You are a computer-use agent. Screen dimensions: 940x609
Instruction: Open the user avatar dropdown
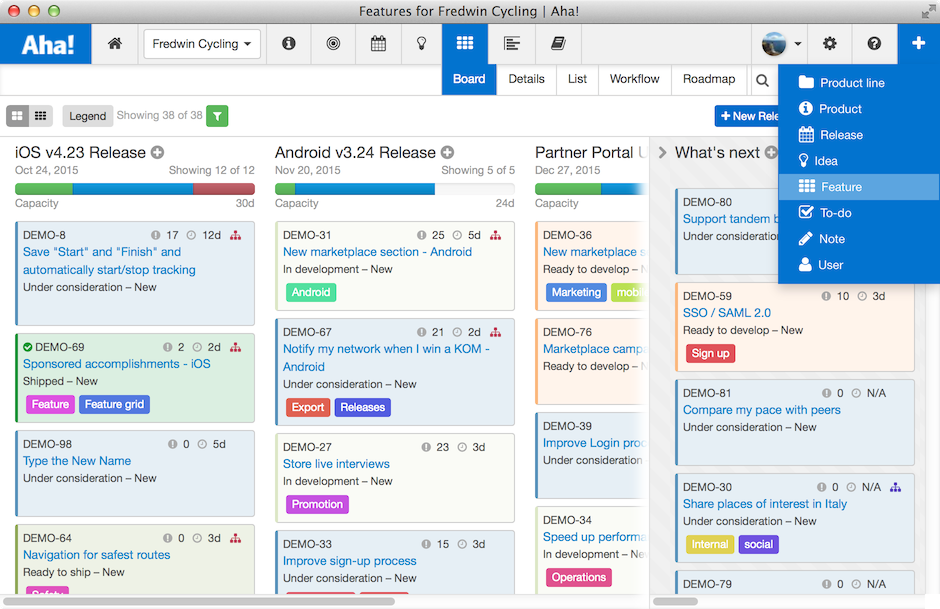click(x=781, y=44)
